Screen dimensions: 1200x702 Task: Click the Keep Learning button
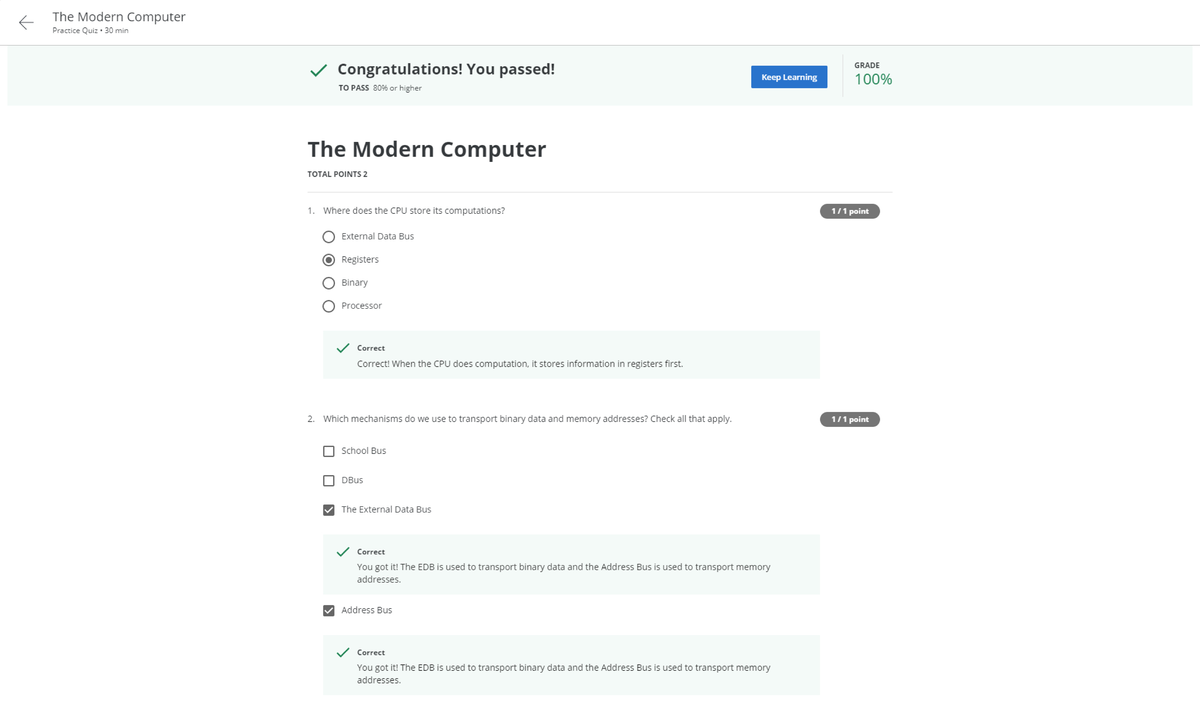[788, 77]
